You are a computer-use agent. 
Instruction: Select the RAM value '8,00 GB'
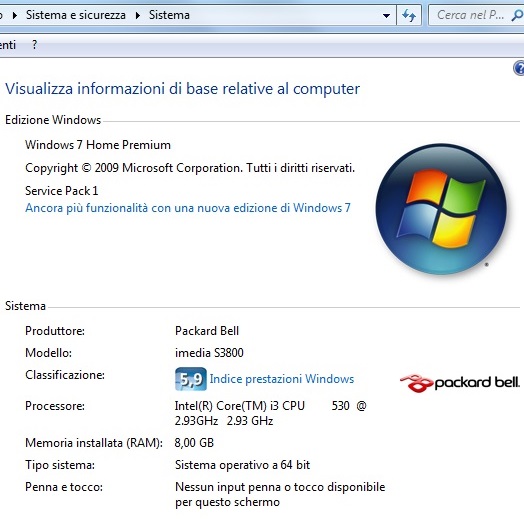194,443
